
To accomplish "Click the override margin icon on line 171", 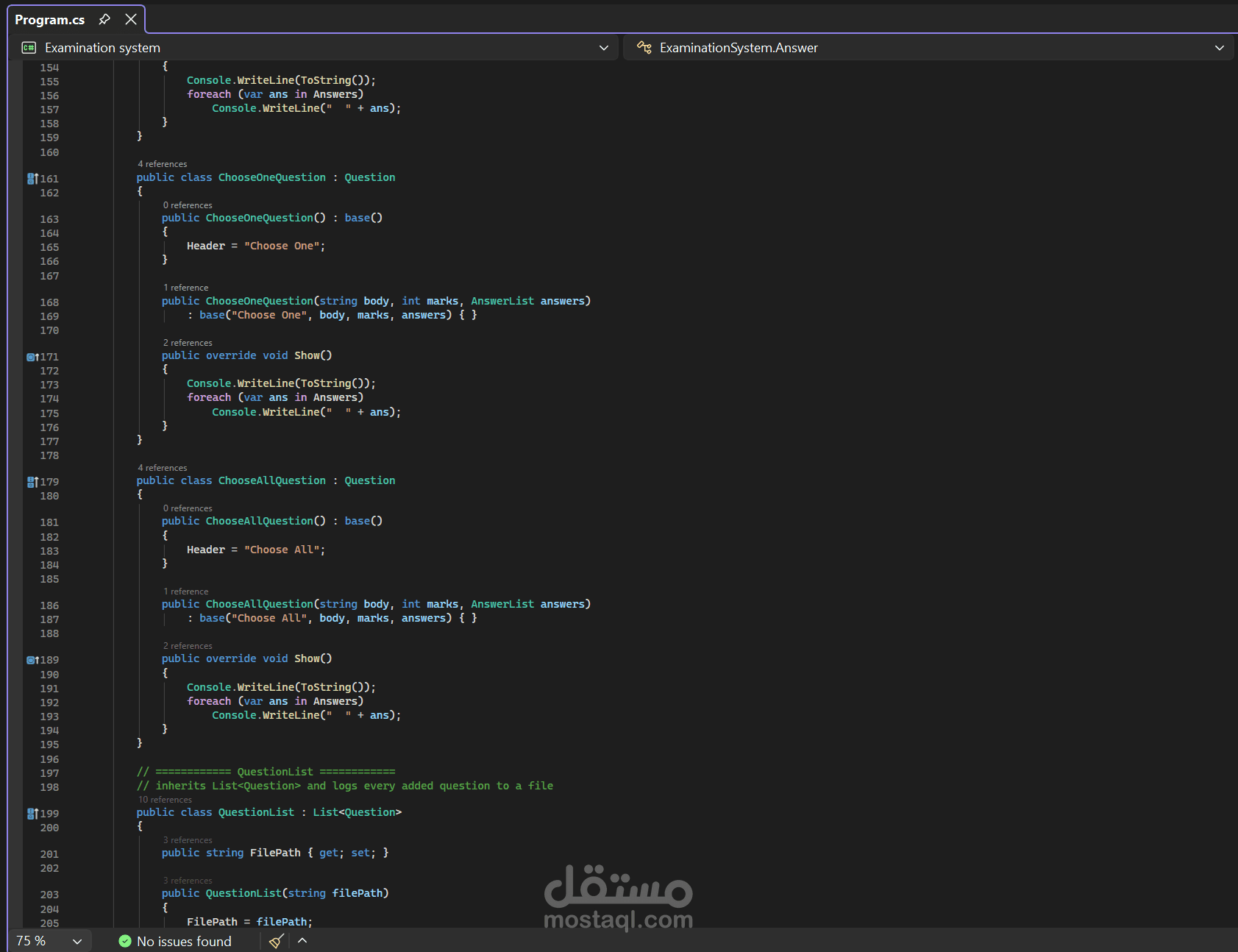I will click(x=32, y=357).
